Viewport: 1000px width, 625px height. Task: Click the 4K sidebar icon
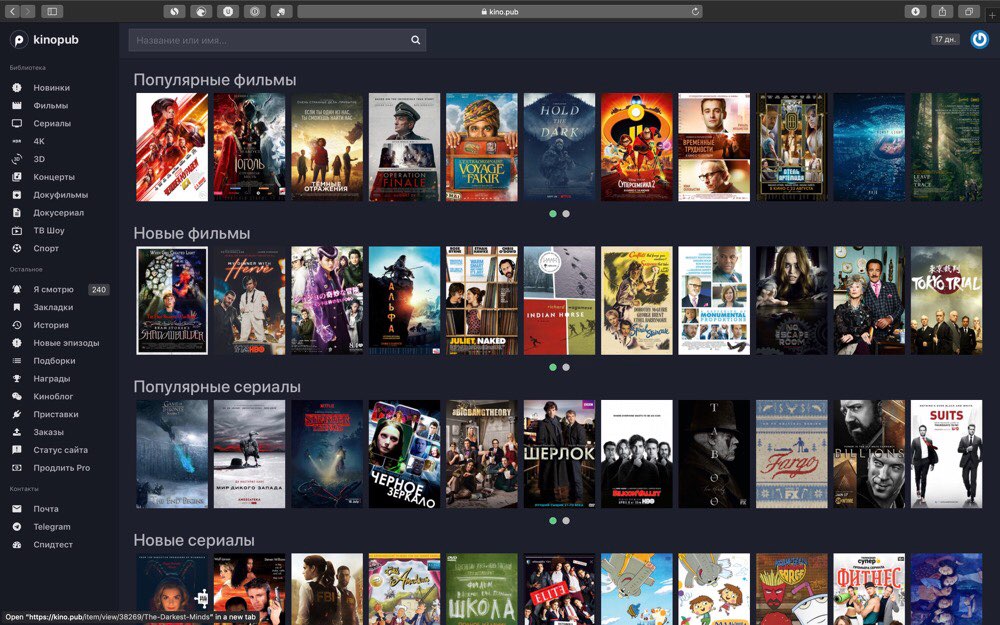click(17, 141)
